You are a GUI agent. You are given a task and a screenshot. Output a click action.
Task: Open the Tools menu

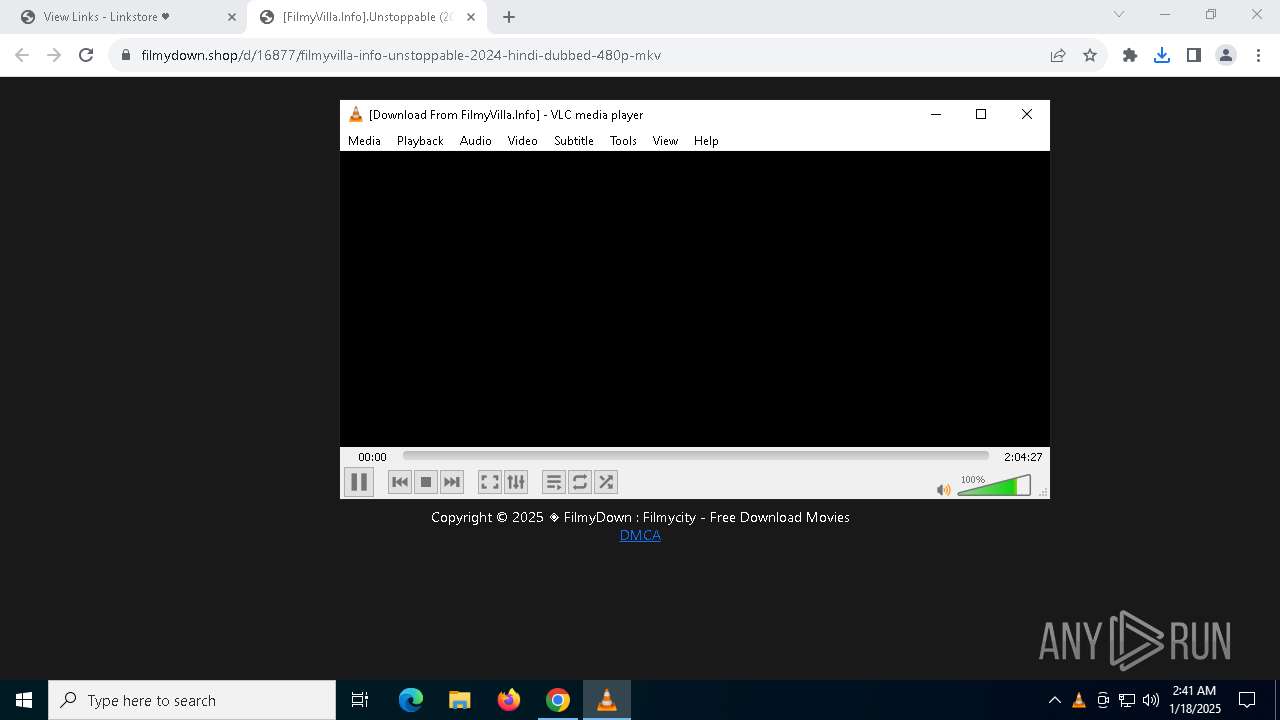623,141
